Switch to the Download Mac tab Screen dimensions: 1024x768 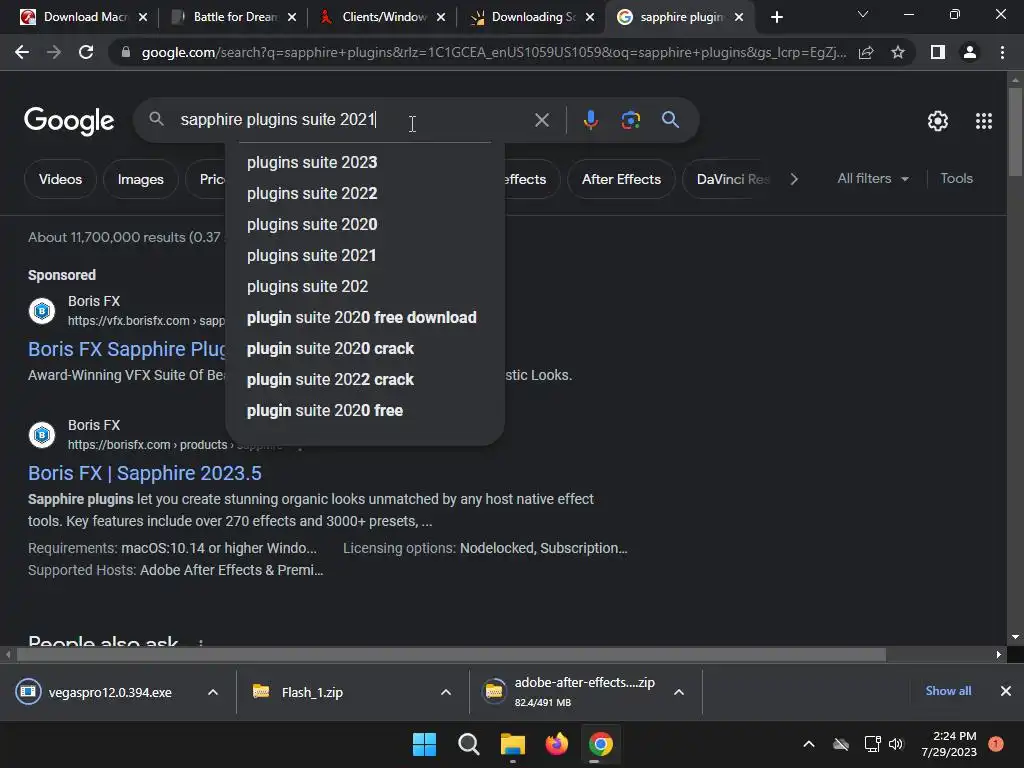[x=84, y=17]
